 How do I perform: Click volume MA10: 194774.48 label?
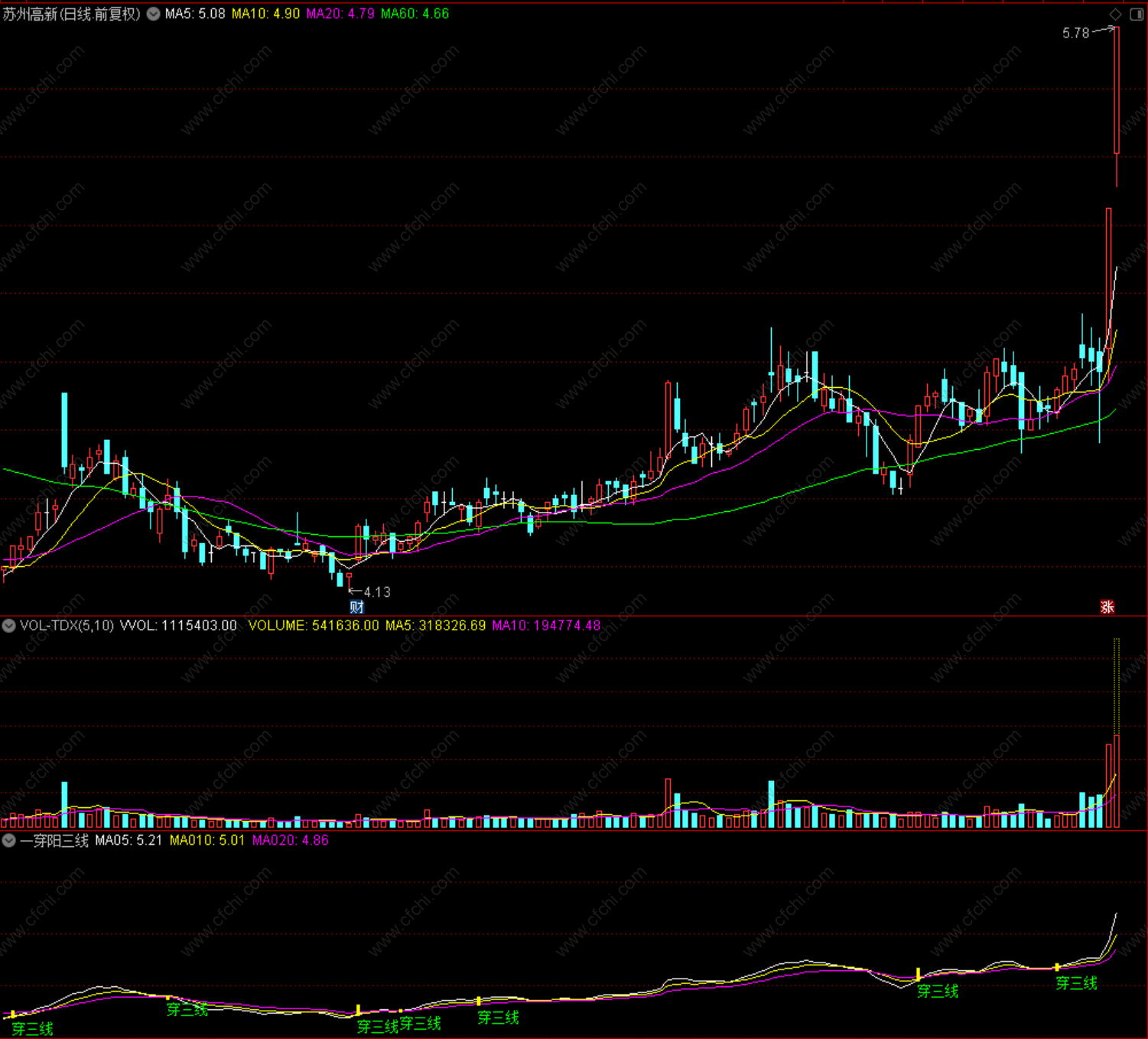click(x=546, y=626)
